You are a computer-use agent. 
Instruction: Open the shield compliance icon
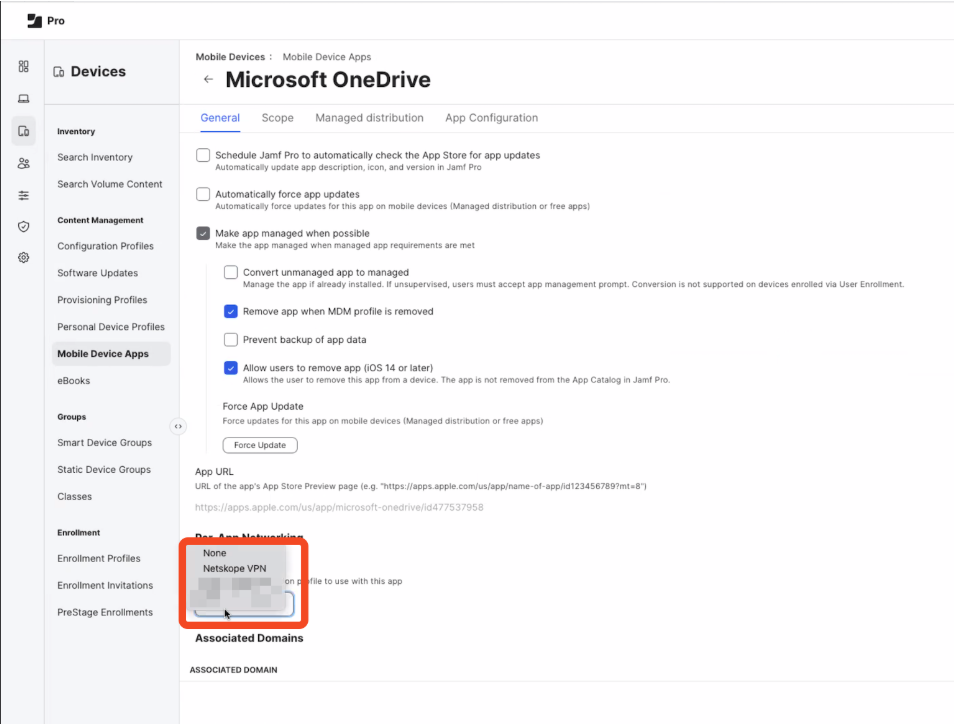(x=24, y=226)
